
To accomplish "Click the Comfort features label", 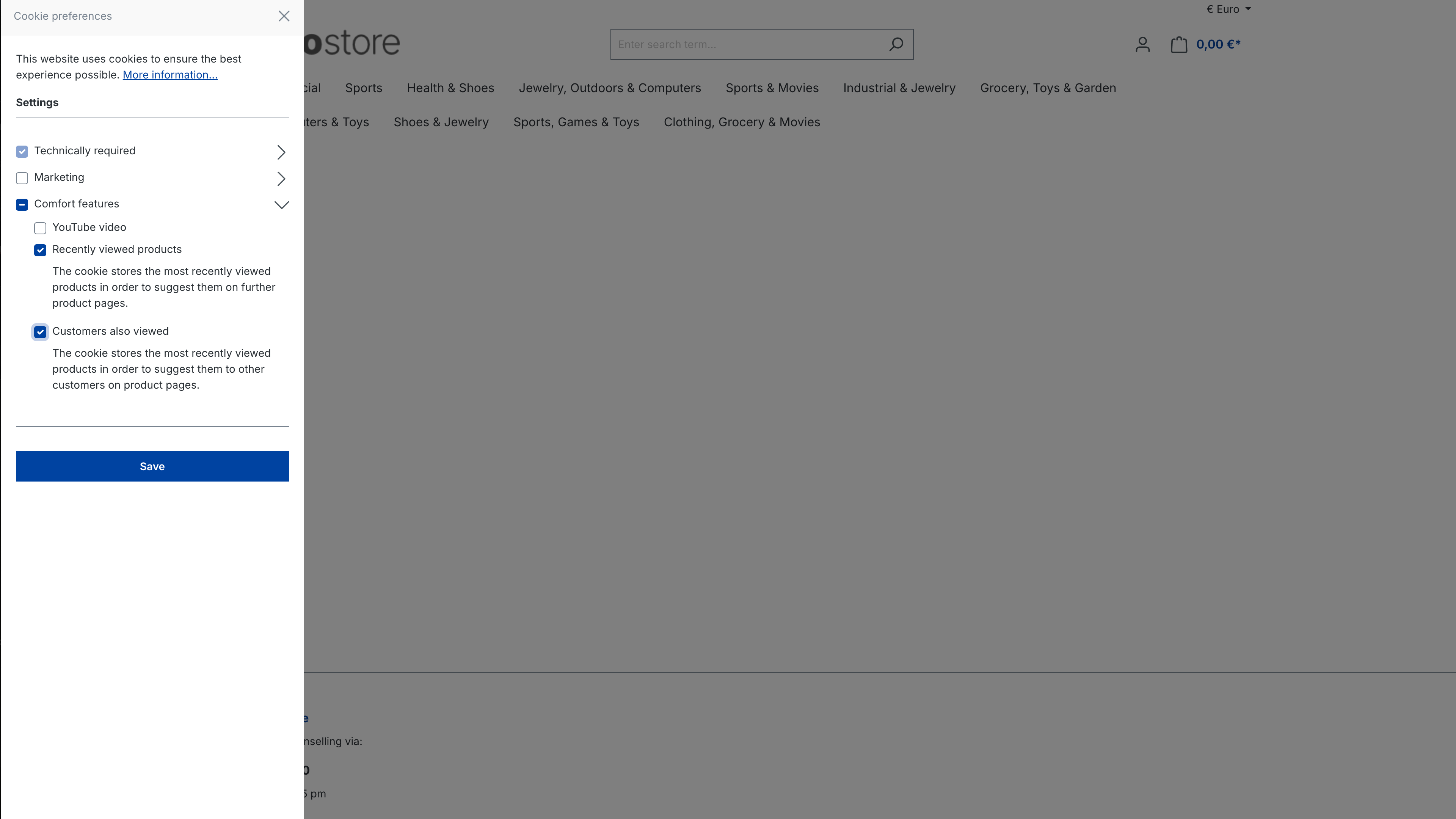I will pyautogui.click(x=76, y=204).
